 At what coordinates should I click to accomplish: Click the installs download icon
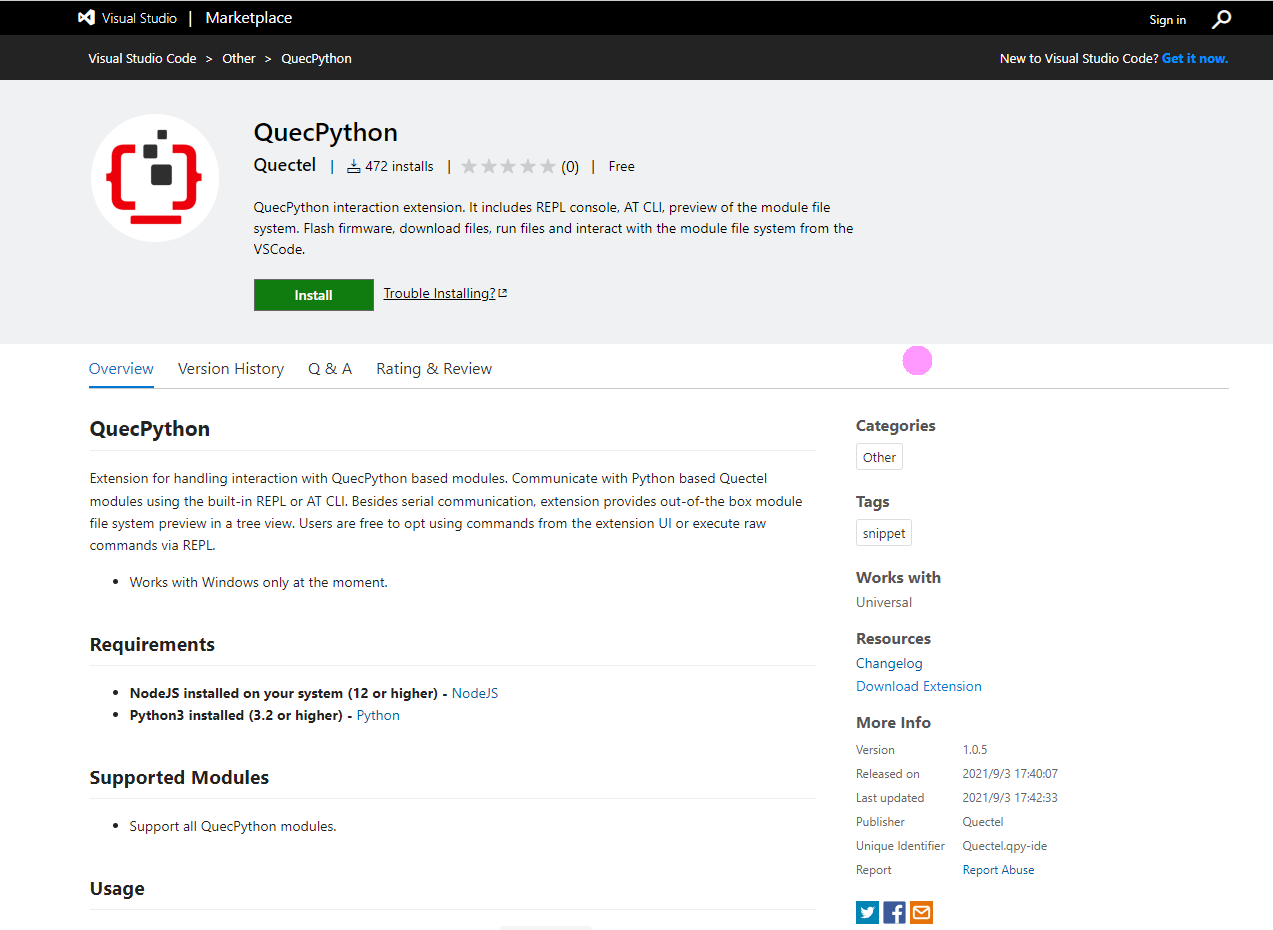point(353,167)
